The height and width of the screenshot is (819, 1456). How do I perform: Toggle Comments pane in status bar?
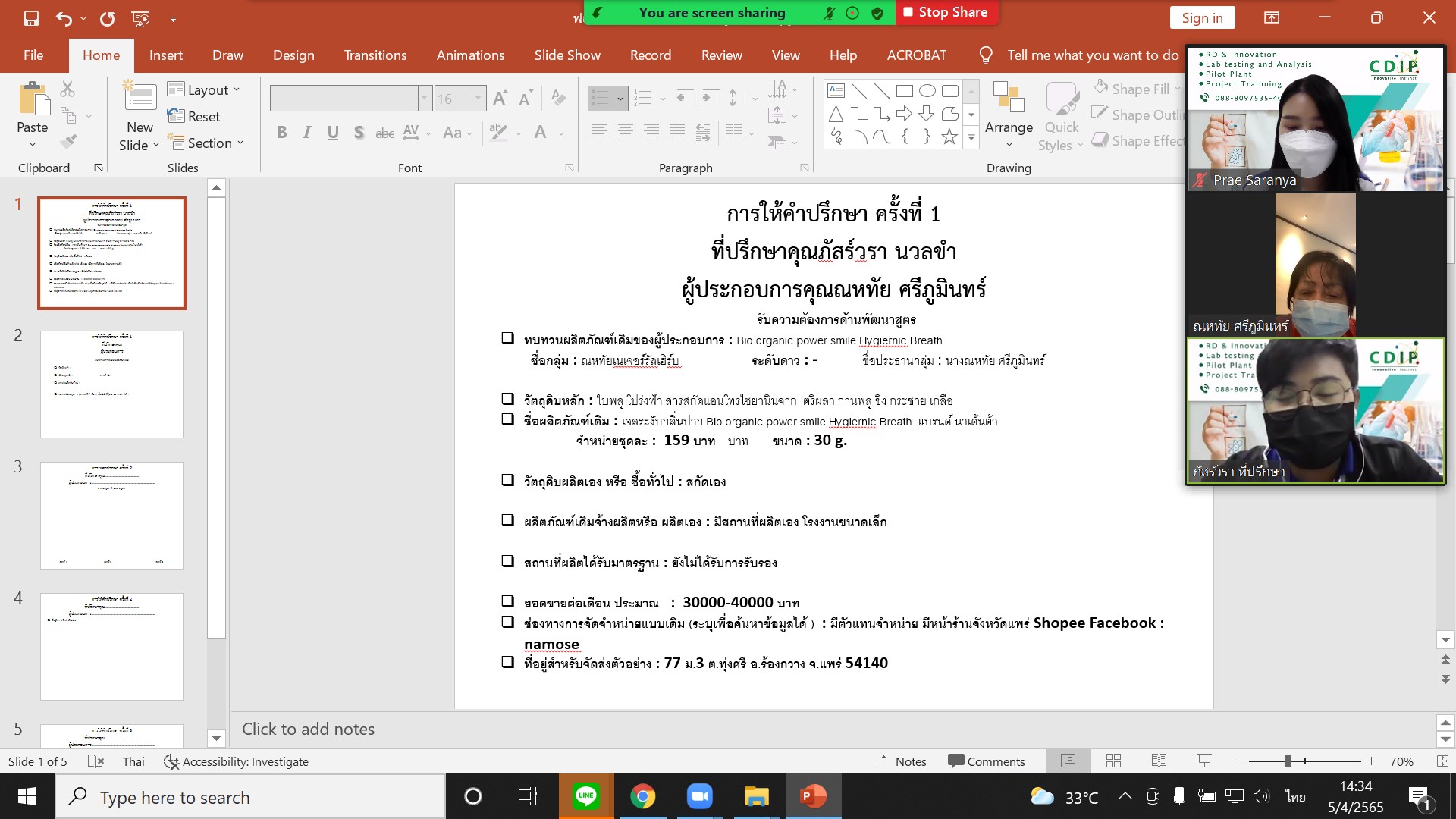[986, 761]
